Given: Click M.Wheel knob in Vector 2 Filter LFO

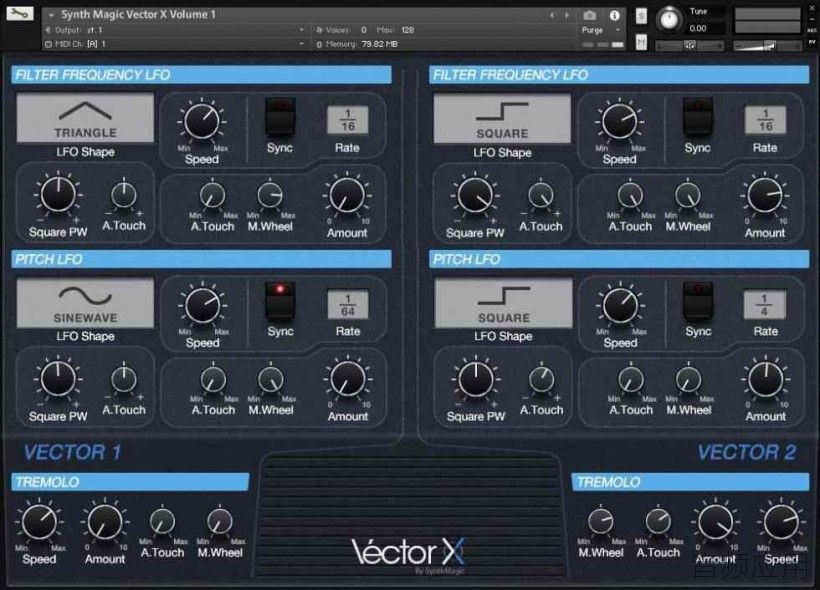Looking at the screenshot, I should click(x=688, y=196).
